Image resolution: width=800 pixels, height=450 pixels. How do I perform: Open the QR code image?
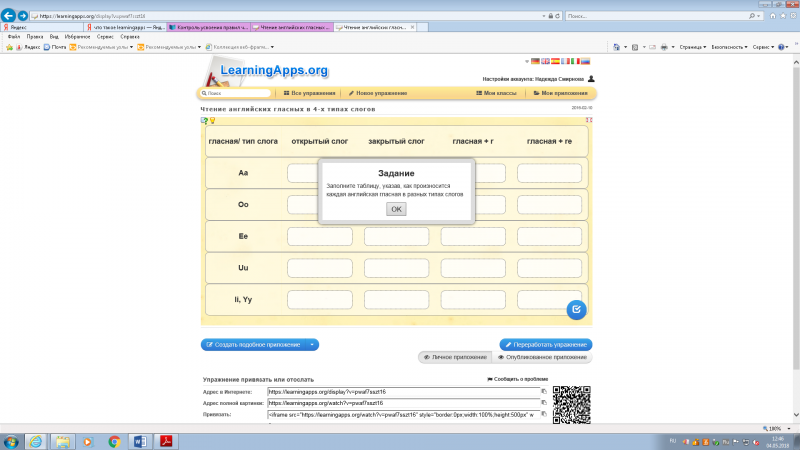571,405
